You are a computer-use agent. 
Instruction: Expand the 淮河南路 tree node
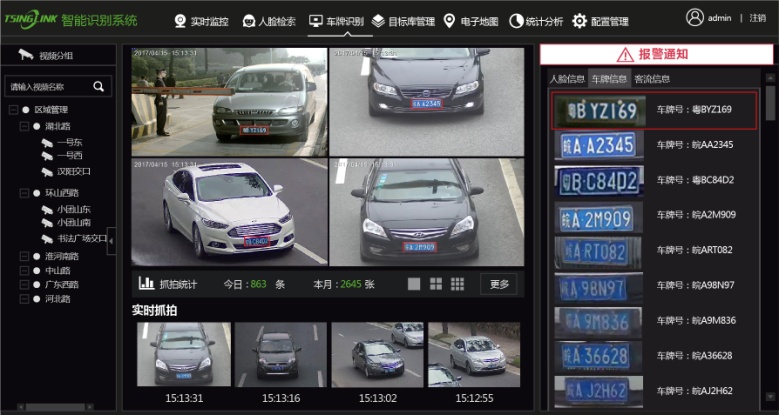tap(25, 256)
